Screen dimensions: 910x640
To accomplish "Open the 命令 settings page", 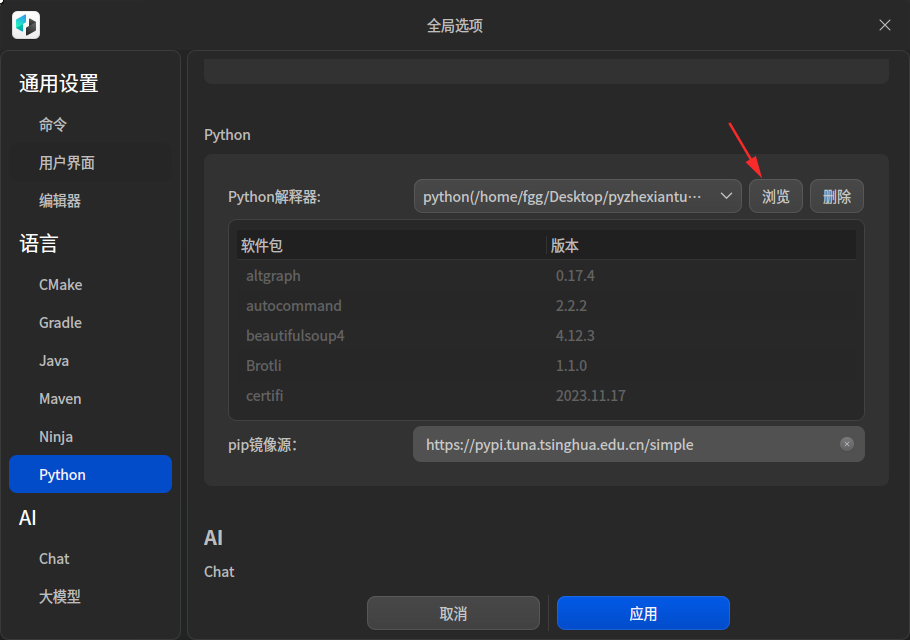I will (91, 125).
